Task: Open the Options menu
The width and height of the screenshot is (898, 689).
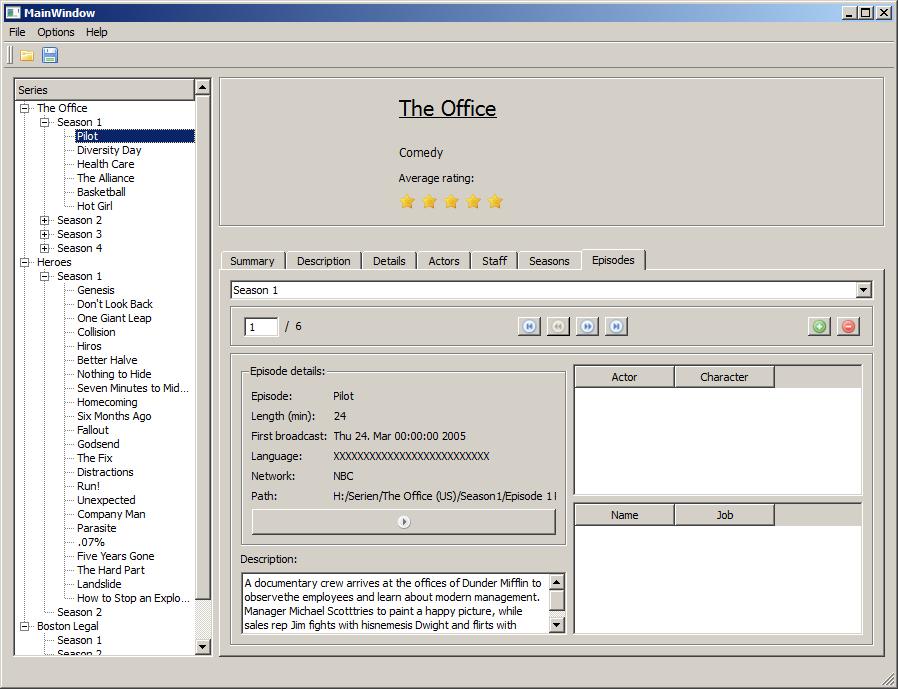Action: point(56,32)
